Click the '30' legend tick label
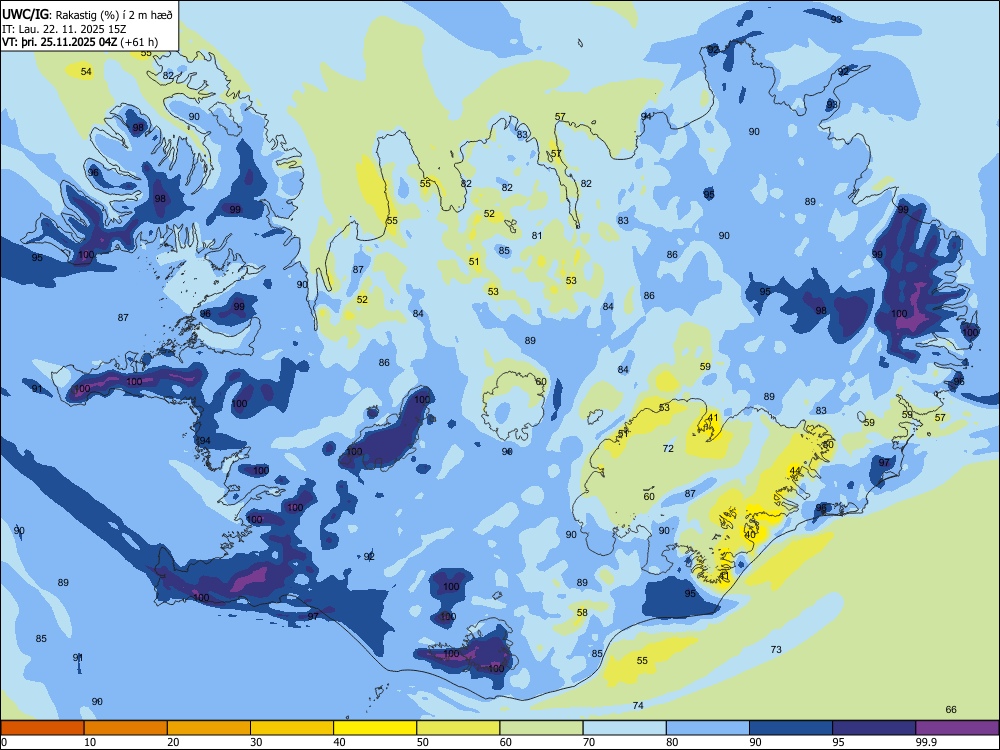Screen dimensions: 1000x750 tap(256, 742)
